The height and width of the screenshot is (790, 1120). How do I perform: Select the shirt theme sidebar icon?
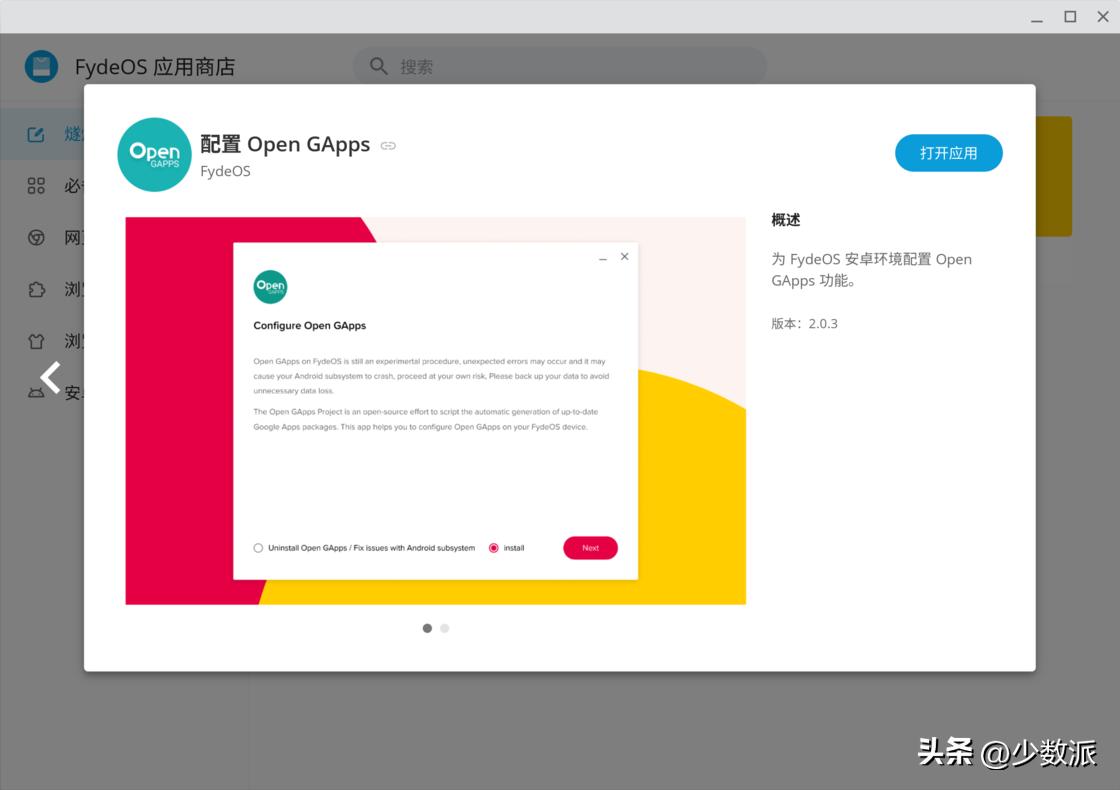coord(36,341)
